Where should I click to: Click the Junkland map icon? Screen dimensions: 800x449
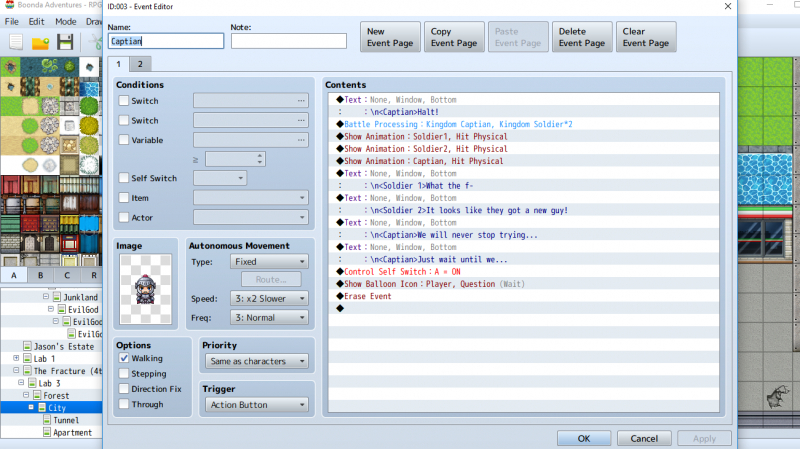[57, 297]
